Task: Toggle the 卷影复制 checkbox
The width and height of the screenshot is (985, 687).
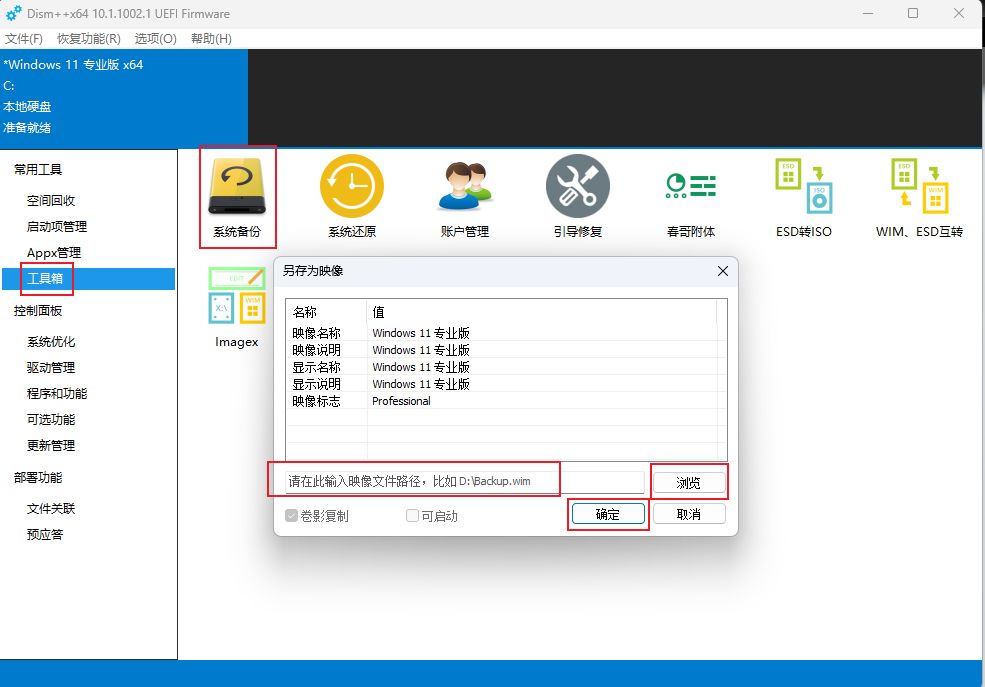Action: tap(292, 516)
